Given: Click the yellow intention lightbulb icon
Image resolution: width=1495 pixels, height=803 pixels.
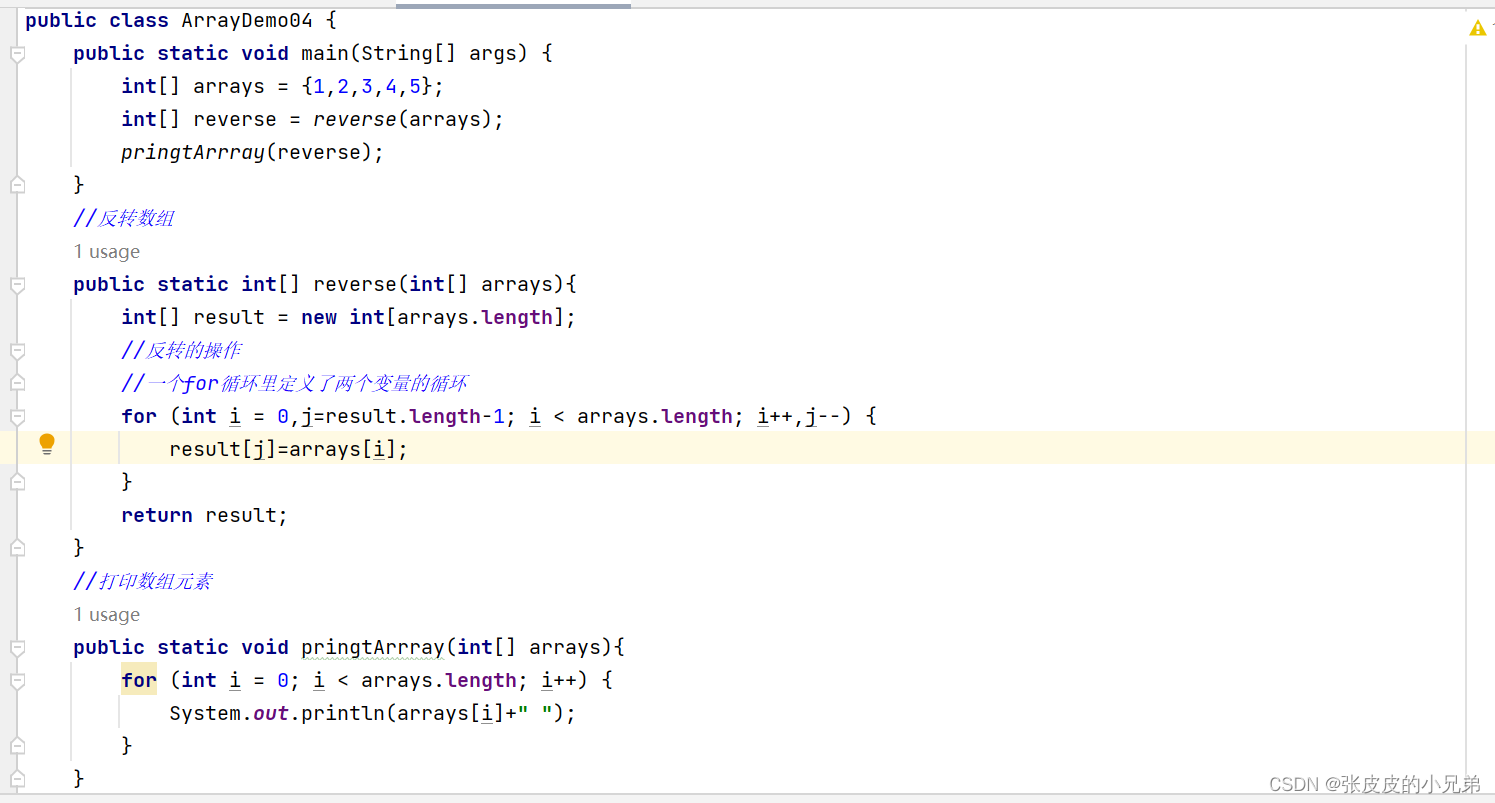Looking at the screenshot, I should 47,445.
